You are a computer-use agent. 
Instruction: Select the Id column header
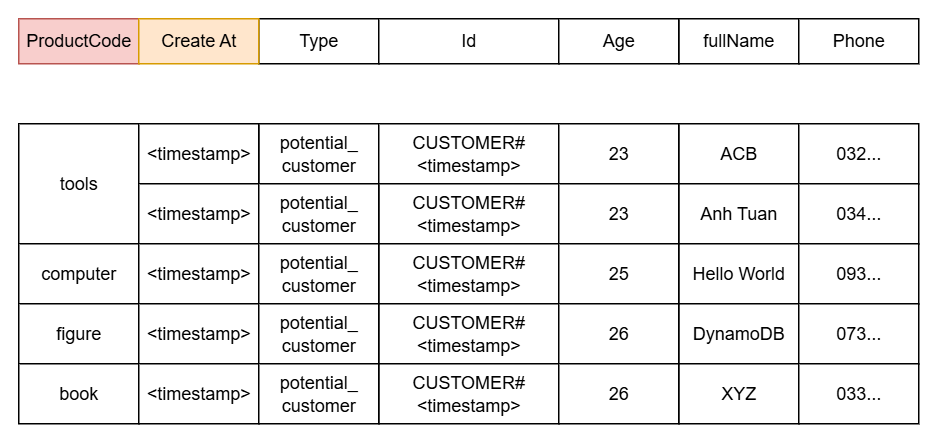click(x=469, y=41)
